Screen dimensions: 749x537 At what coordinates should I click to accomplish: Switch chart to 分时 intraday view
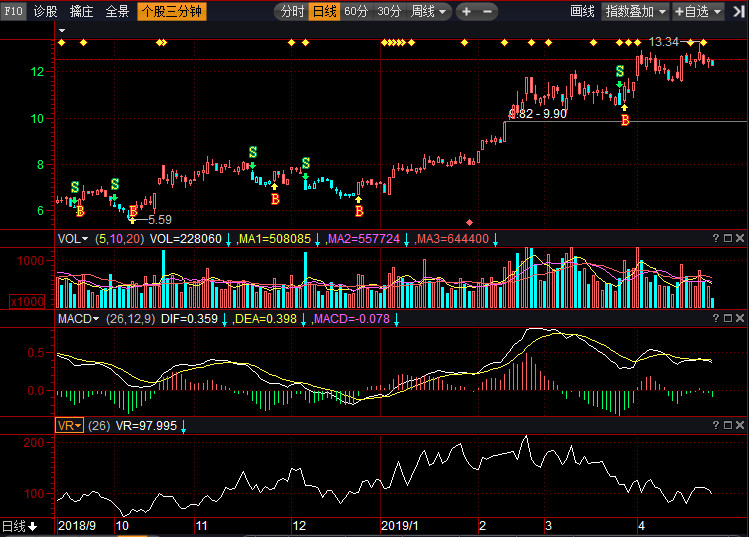tap(292, 12)
